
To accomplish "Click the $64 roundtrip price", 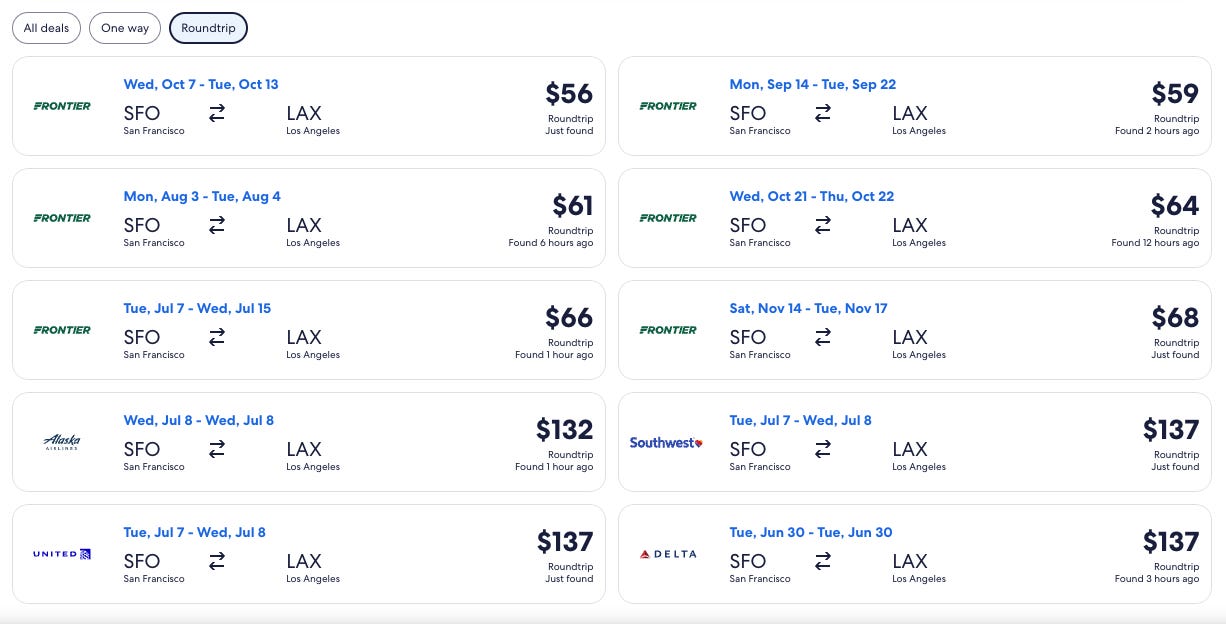I will (1175, 205).
